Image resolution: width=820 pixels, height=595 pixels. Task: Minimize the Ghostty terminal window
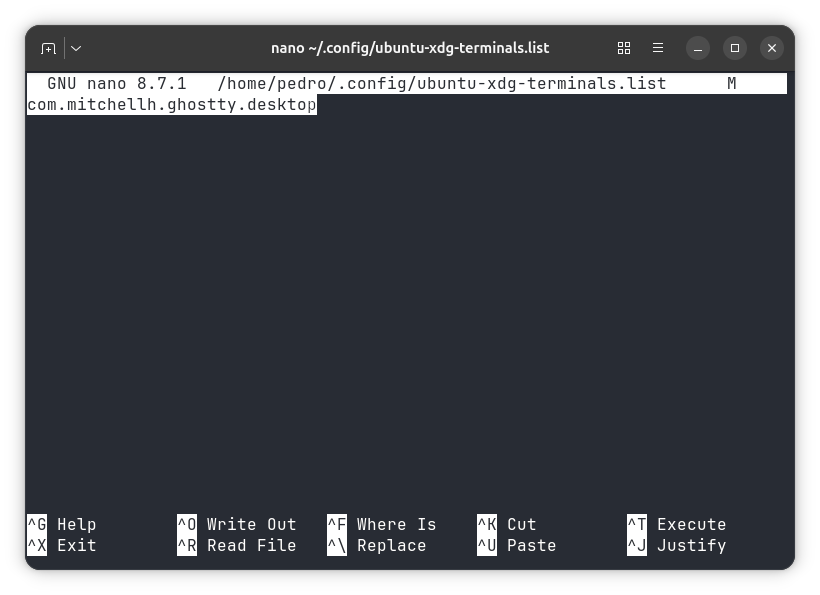click(698, 48)
